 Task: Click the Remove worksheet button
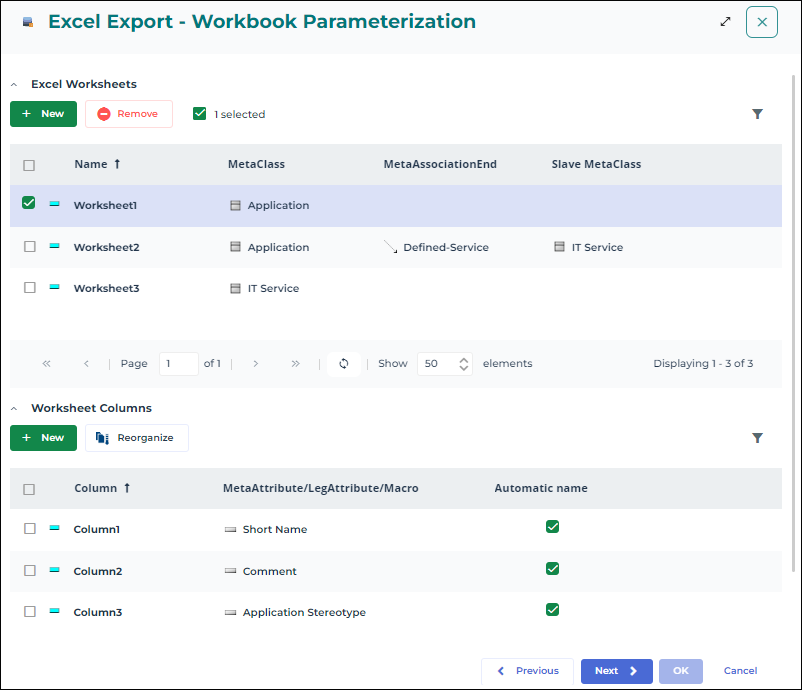[x=128, y=114]
